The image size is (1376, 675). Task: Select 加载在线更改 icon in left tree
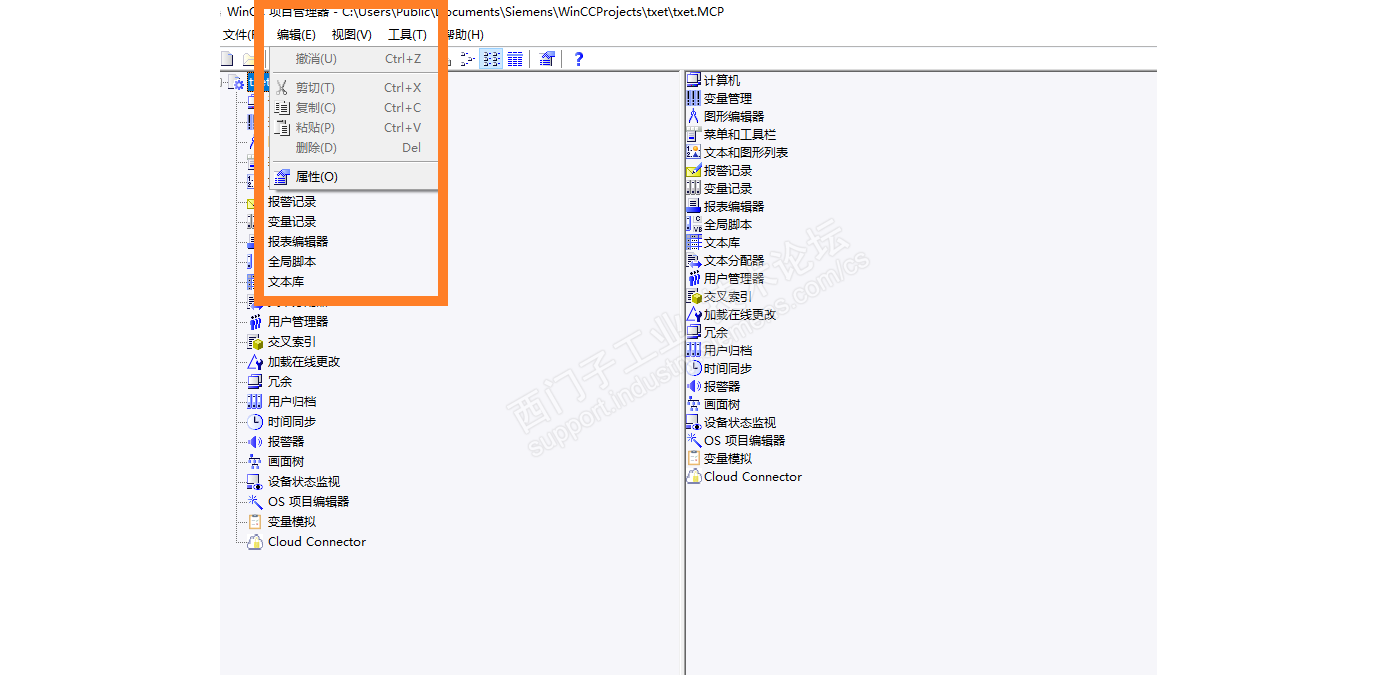pyautogui.click(x=255, y=362)
